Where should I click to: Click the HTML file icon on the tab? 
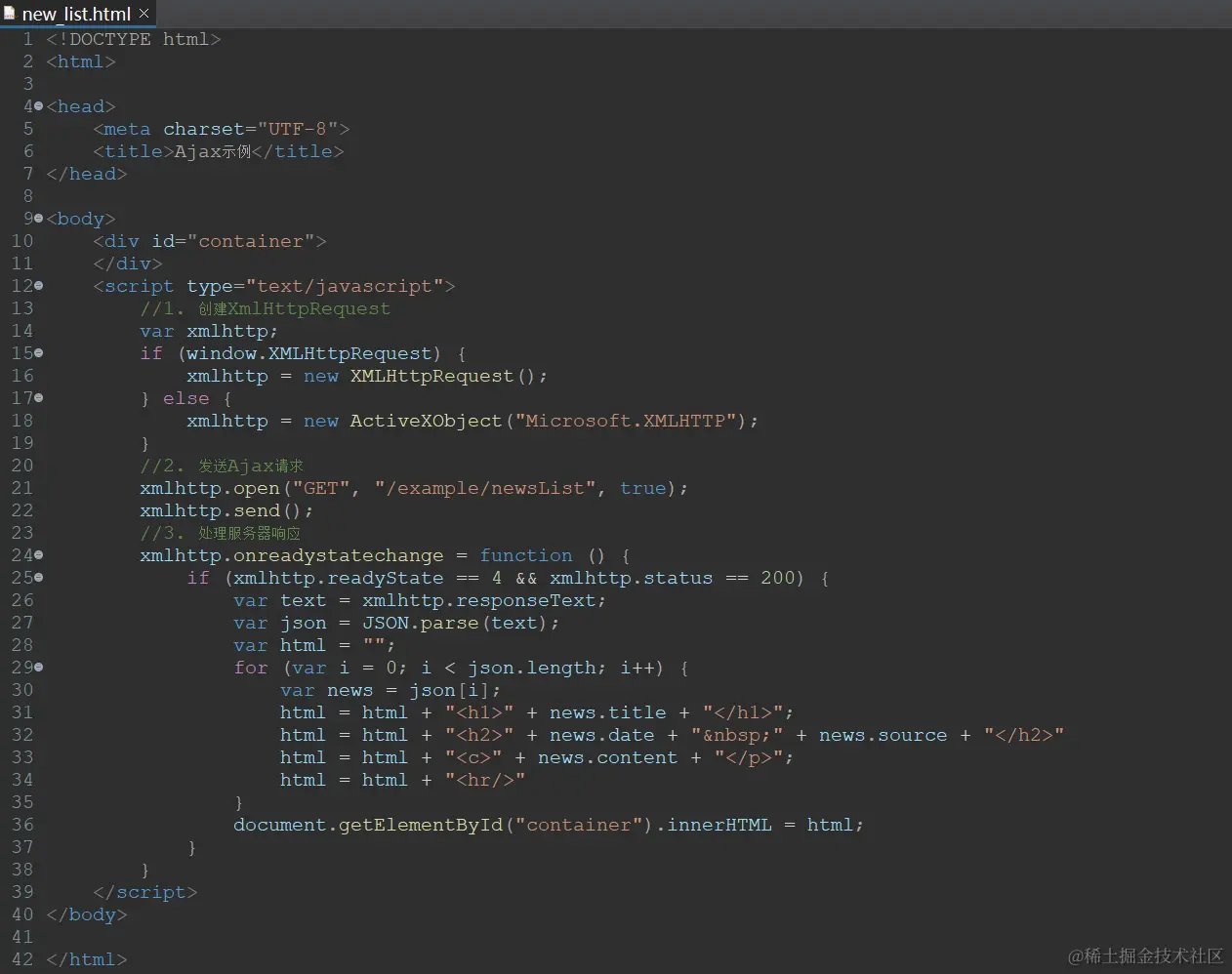coord(10,14)
